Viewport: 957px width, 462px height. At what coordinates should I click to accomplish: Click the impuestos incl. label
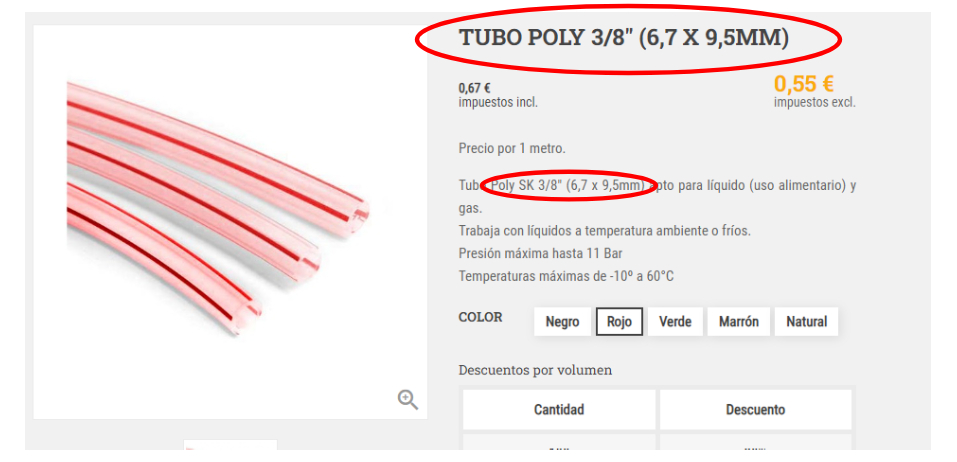pos(498,103)
